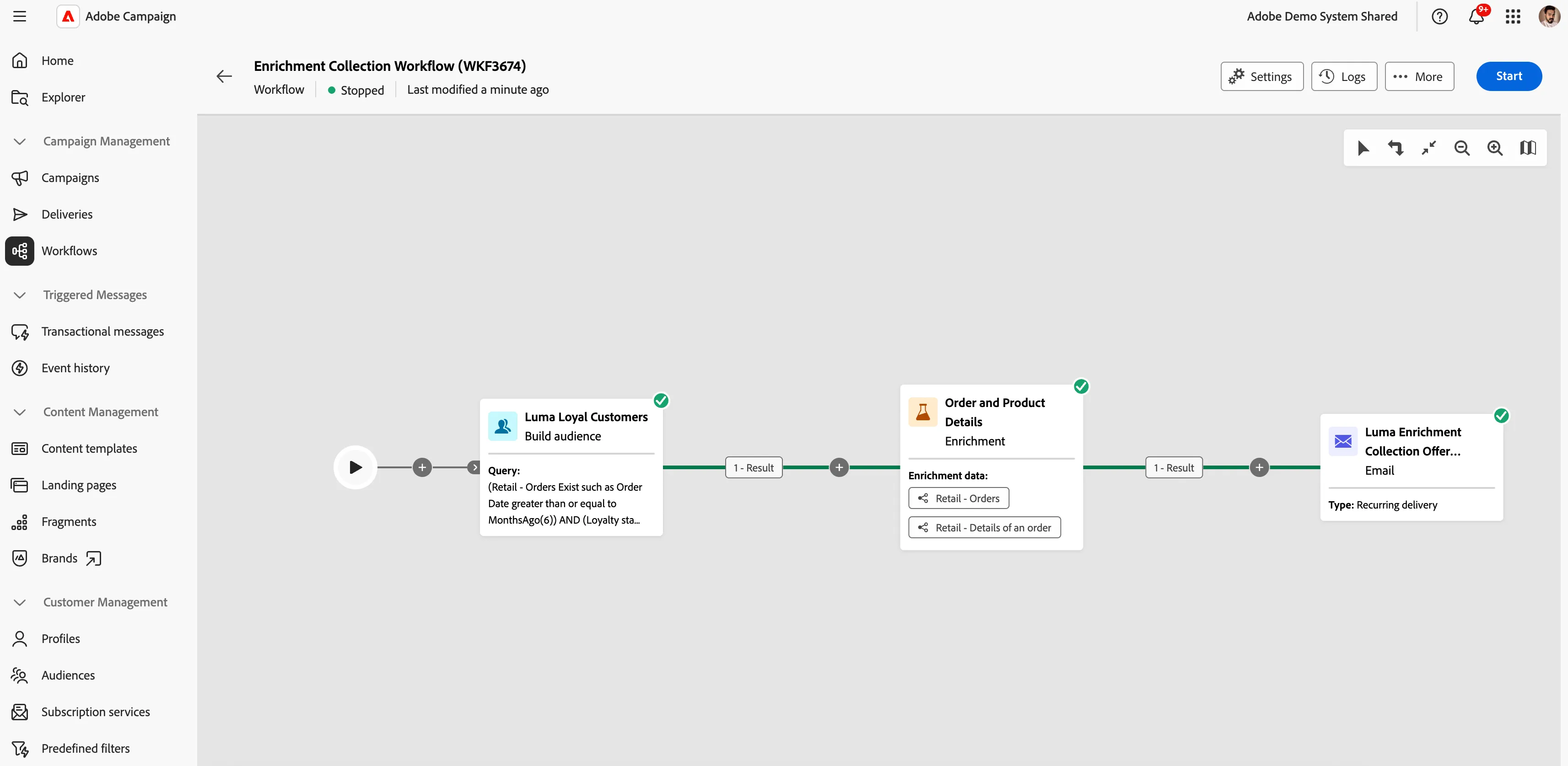Click the Email envelope activity icon
This screenshot has height=766, width=1568.
pyautogui.click(x=1343, y=442)
